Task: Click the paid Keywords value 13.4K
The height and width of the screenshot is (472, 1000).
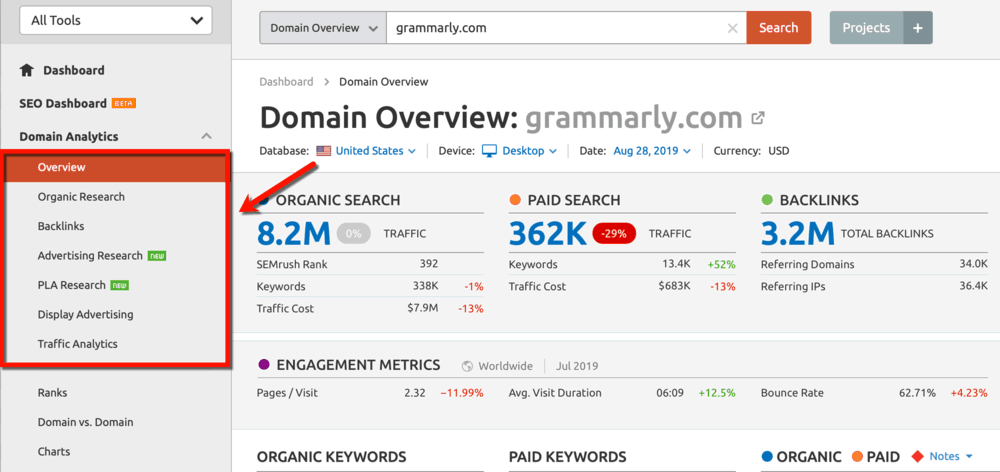Action: coord(677,264)
